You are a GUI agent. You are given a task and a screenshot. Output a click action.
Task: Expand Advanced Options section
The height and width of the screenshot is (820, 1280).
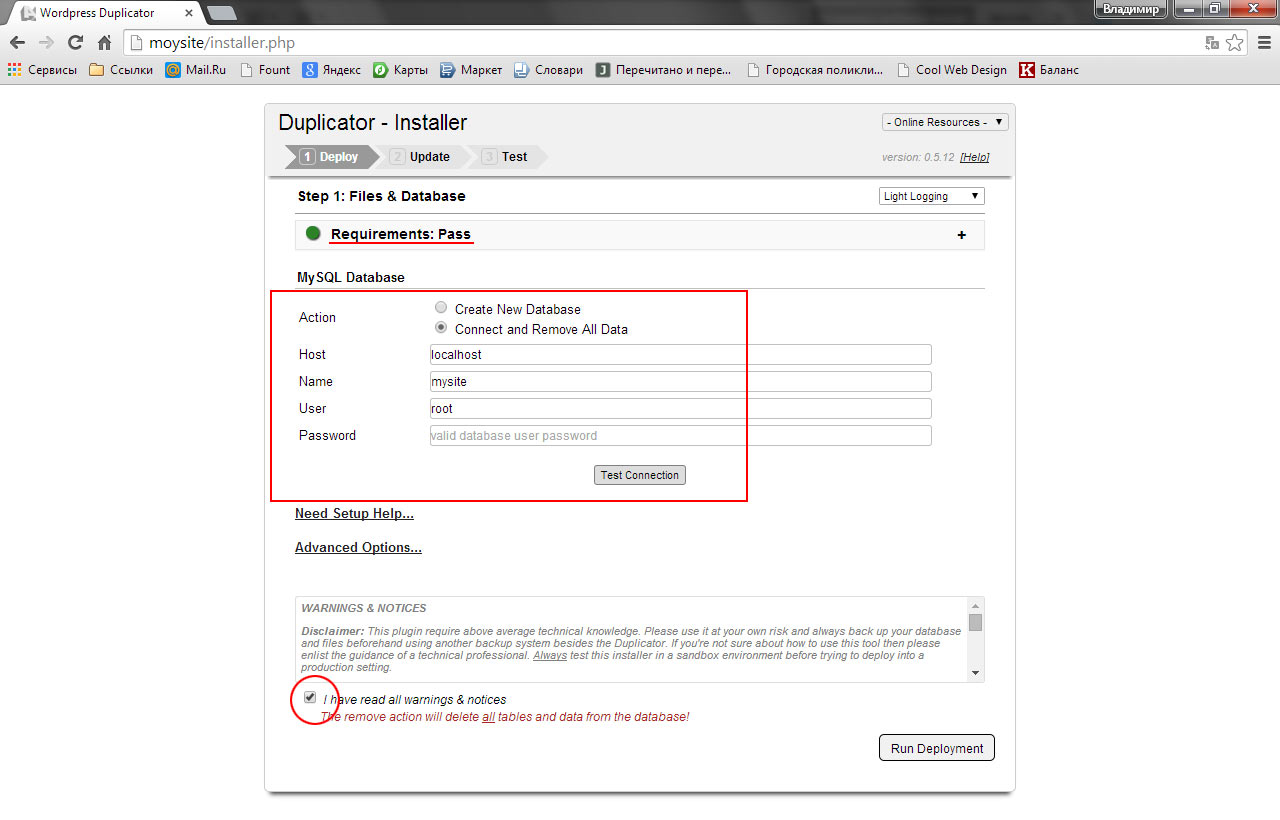pyautogui.click(x=358, y=548)
